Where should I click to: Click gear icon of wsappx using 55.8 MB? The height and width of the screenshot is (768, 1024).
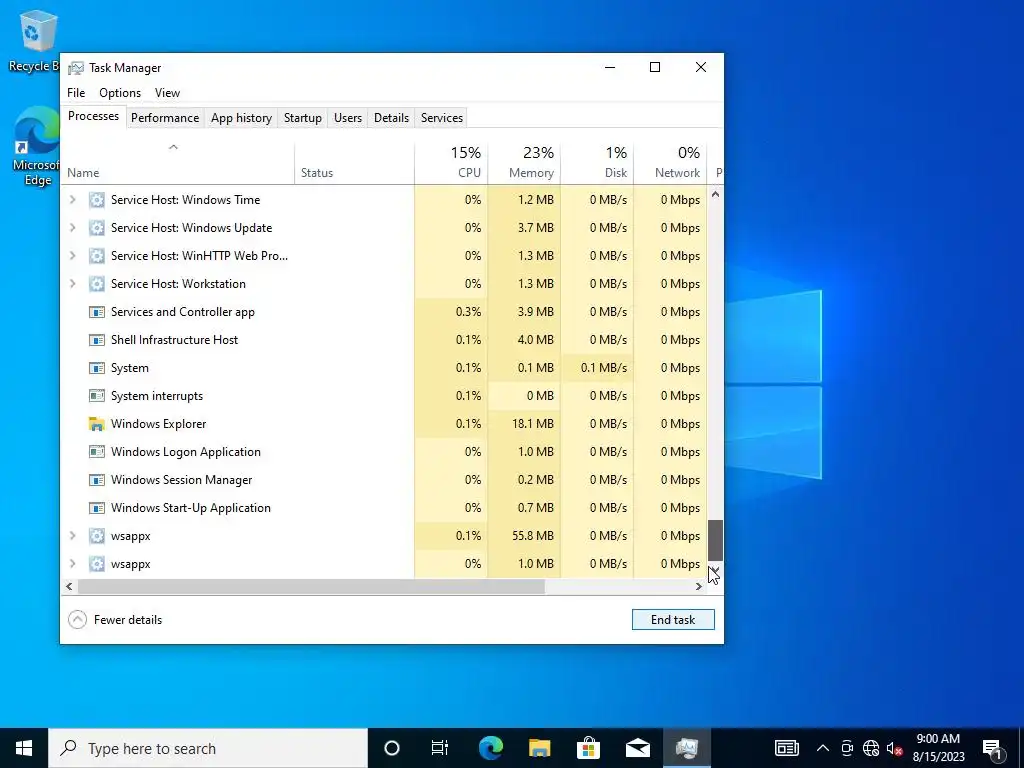click(97, 536)
